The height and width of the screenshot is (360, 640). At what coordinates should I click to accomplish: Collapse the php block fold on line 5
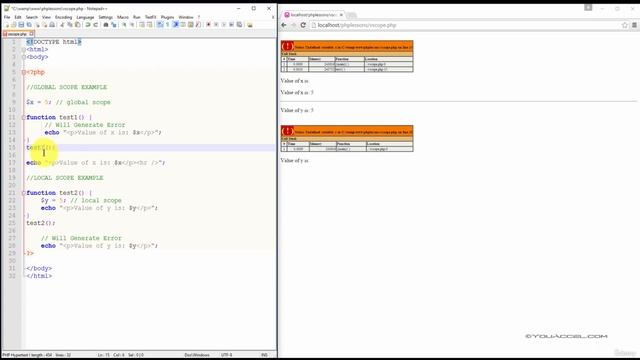click(24, 72)
